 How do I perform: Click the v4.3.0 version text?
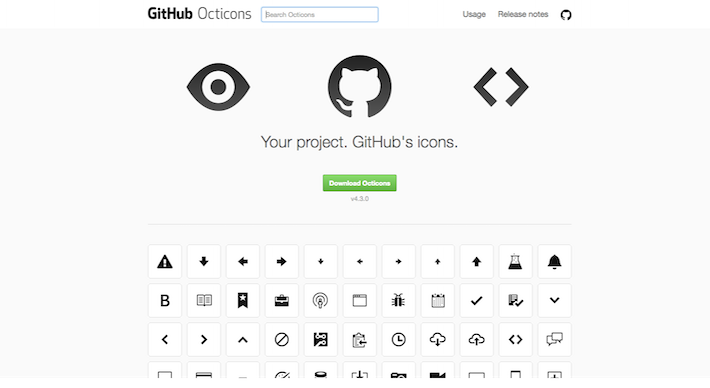pyautogui.click(x=360, y=199)
